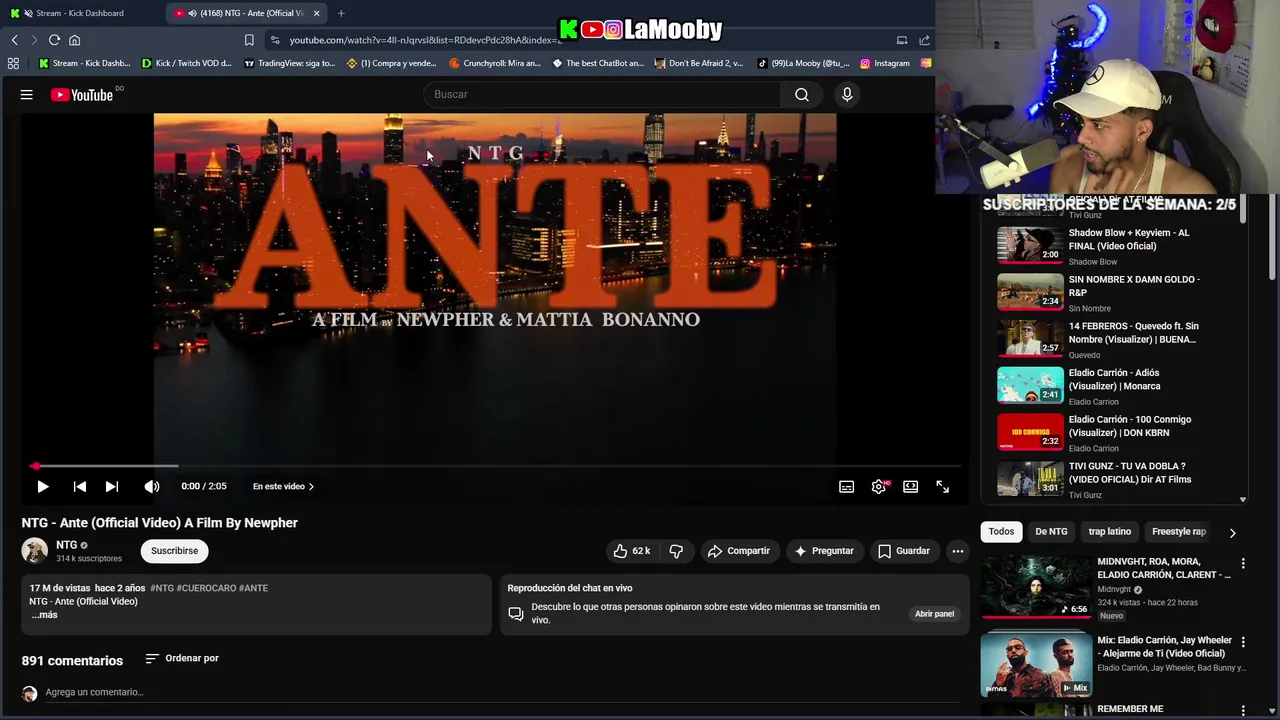The width and height of the screenshot is (1280, 720).
Task: Open the menu for the Eladio Carrión Mix
Action: click(1243, 642)
